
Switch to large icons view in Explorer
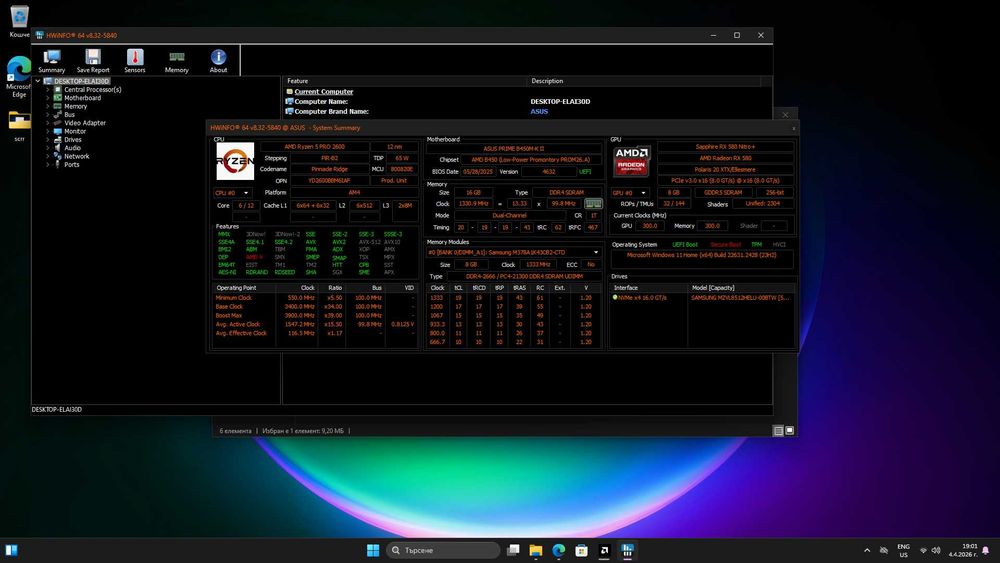(x=790, y=431)
